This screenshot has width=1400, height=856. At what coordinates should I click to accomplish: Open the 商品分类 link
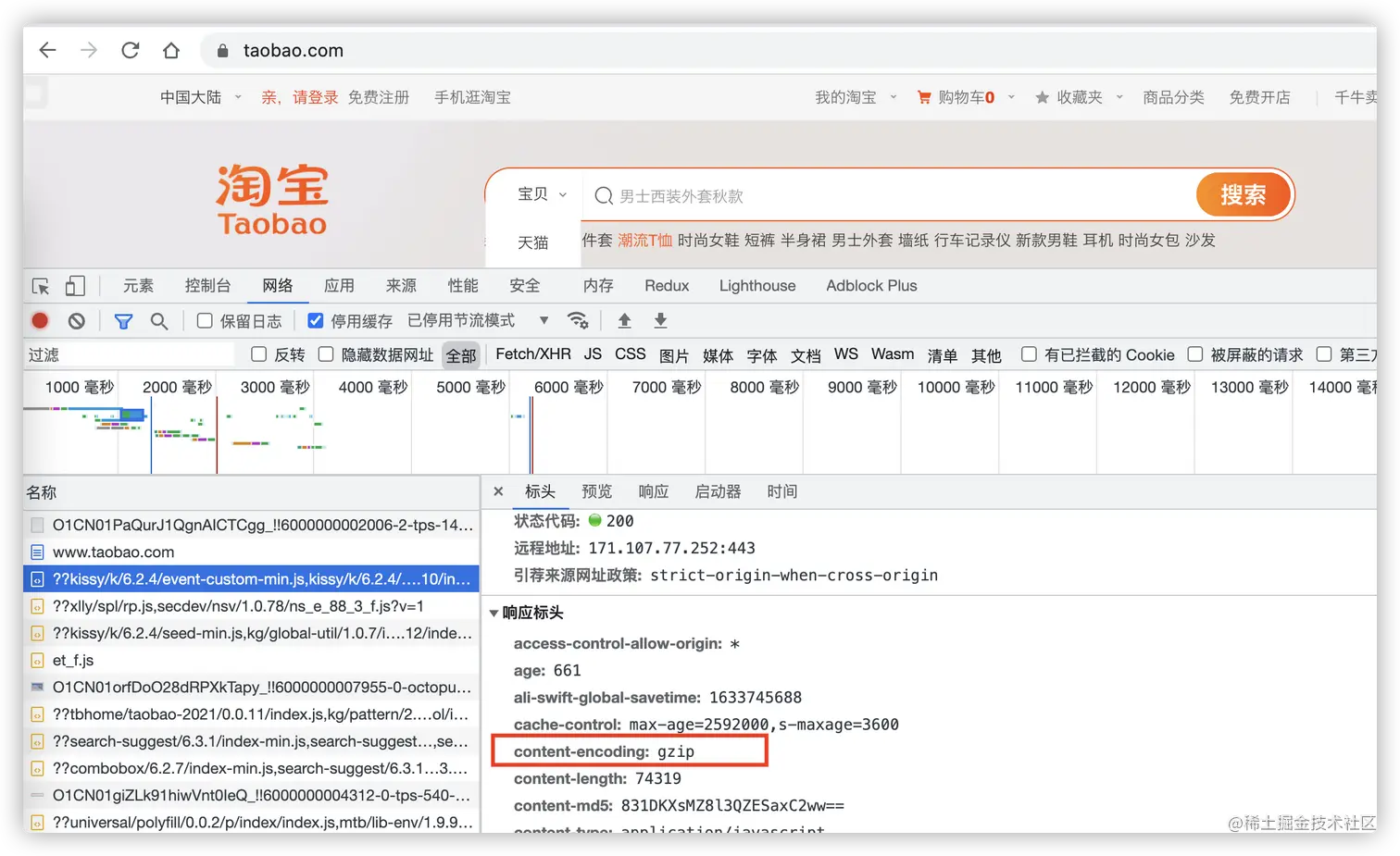click(x=1173, y=97)
